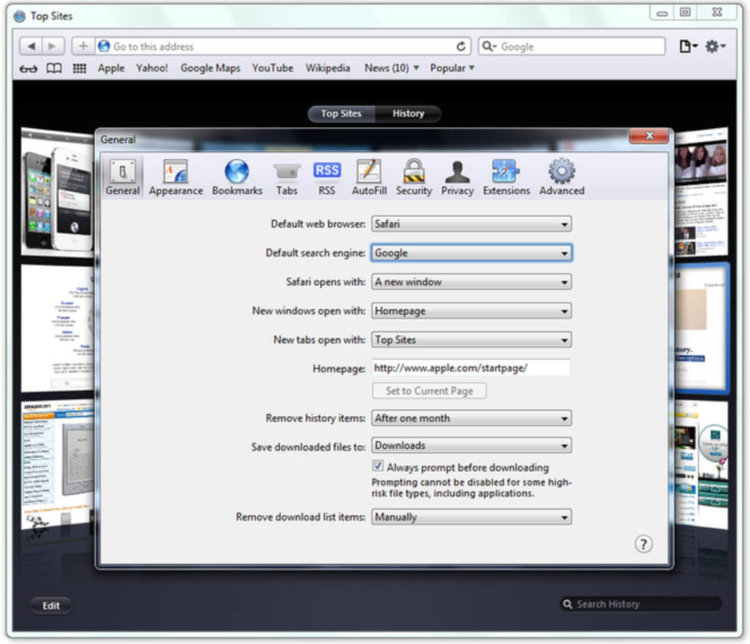Open the page menu icon

[688, 46]
